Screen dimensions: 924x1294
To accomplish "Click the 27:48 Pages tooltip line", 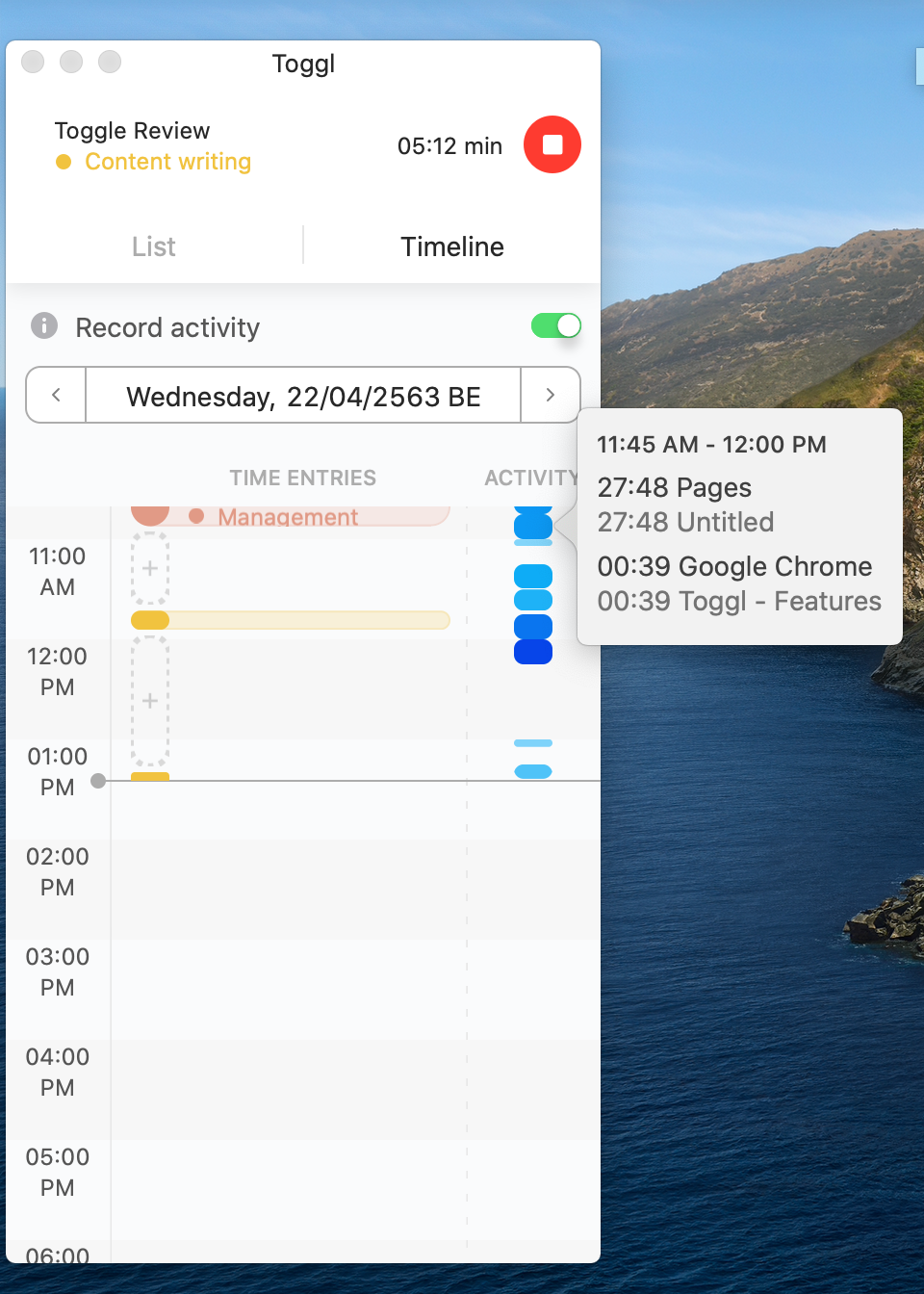I will pos(674,487).
